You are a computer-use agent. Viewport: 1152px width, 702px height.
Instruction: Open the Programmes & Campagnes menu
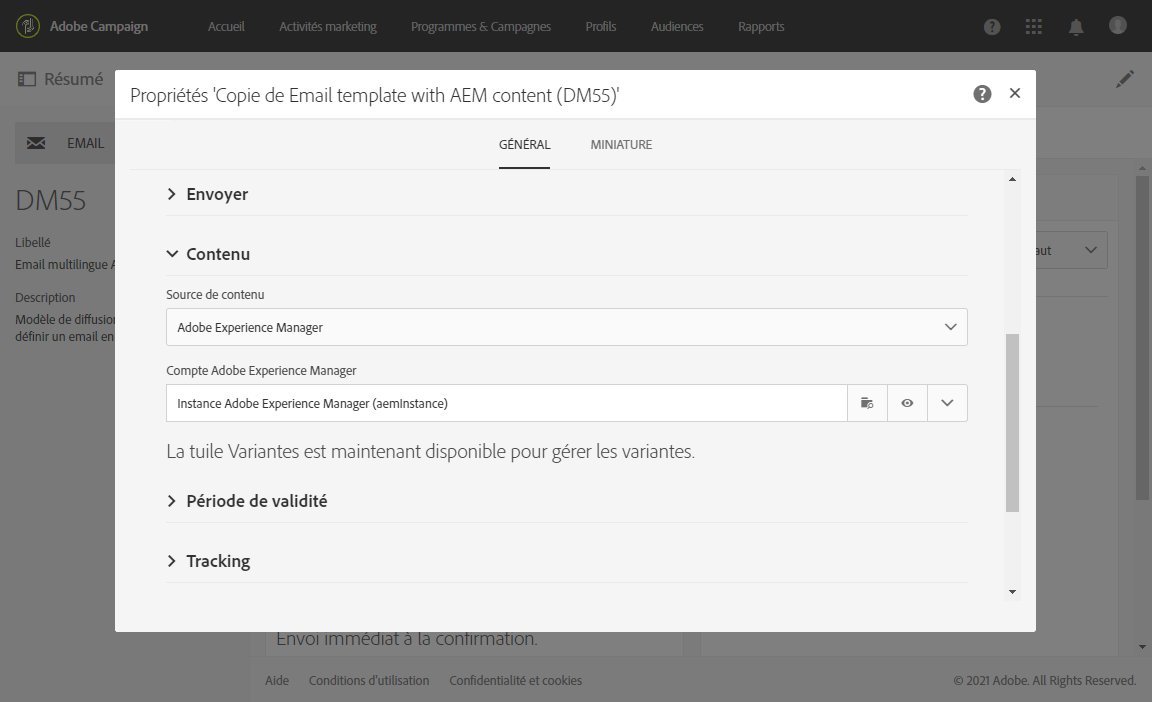(x=481, y=26)
